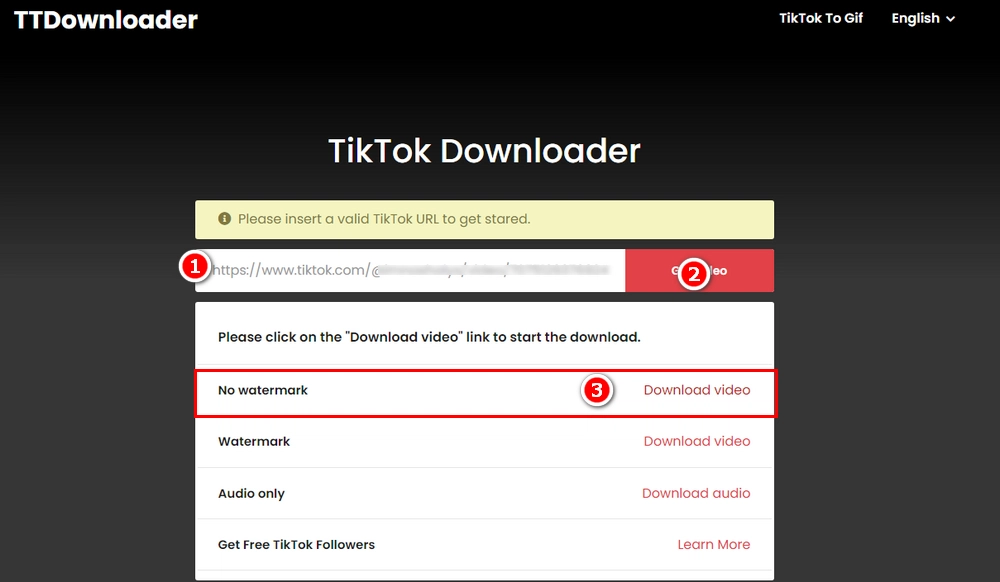This screenshot has width=1000, height=582.
Task: Click the red circle numbered 1
Action: 195,266
